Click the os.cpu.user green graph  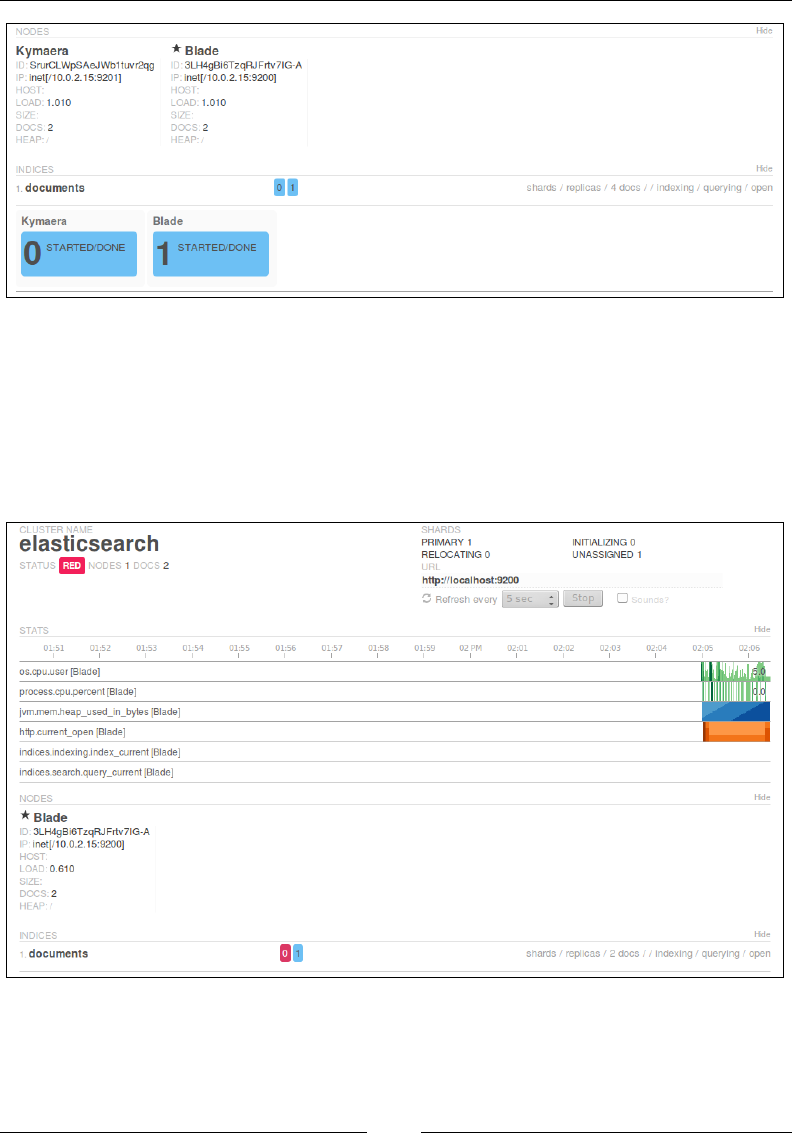click(735, 672)
